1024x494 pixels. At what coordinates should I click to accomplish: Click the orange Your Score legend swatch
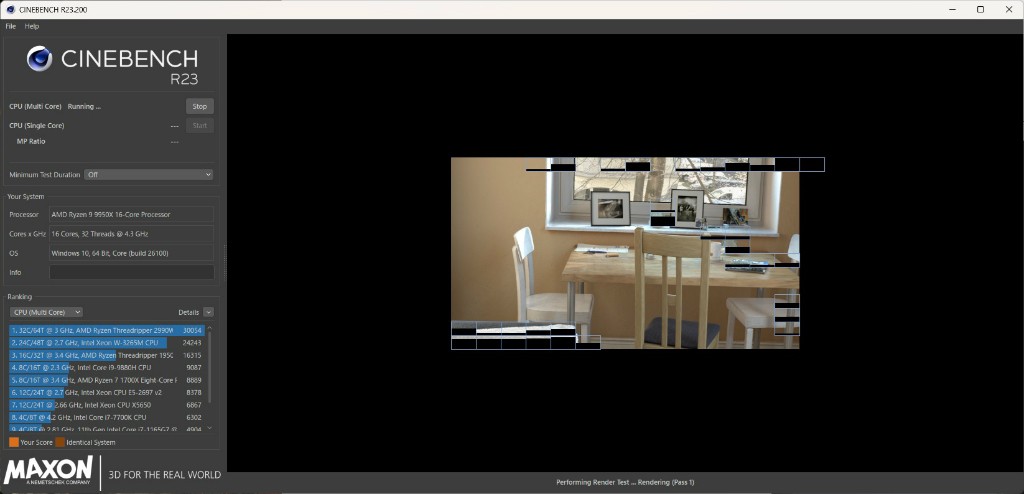click(14, 442)
